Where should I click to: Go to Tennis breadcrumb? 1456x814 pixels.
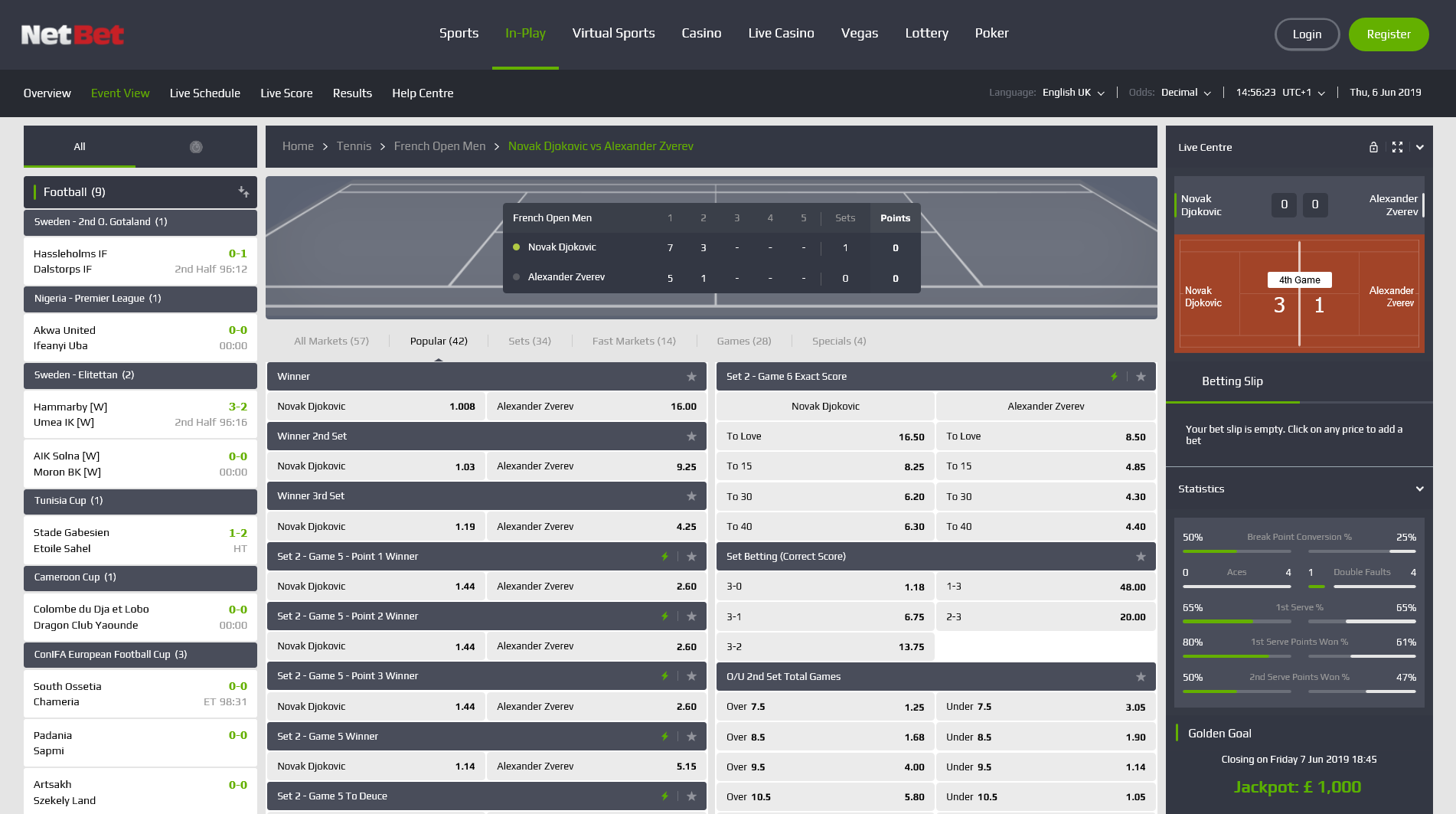pyautogui.click(x=354, y=146)
